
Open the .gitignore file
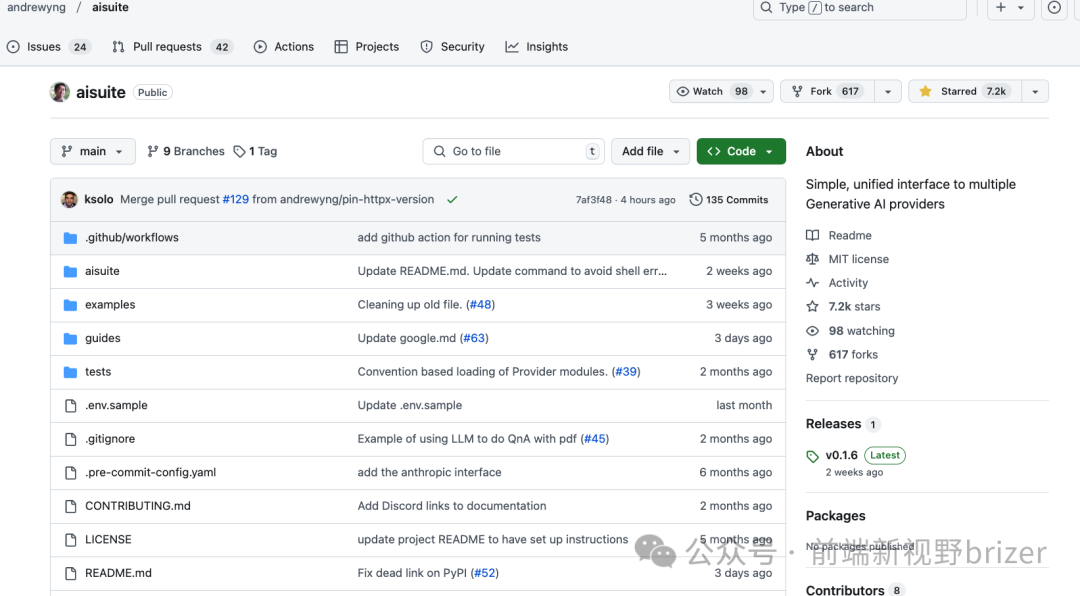pyautogui.click(x=110, y=439)
